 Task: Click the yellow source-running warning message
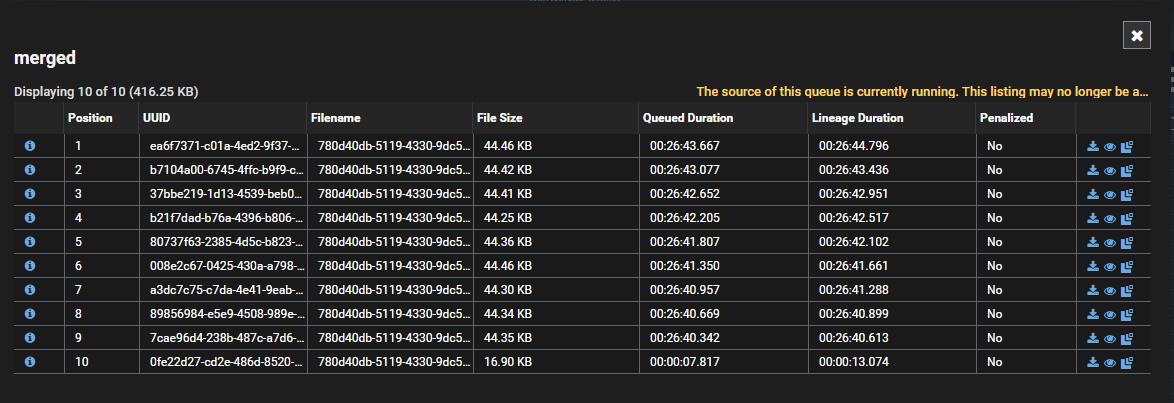(x=922, y=91)
